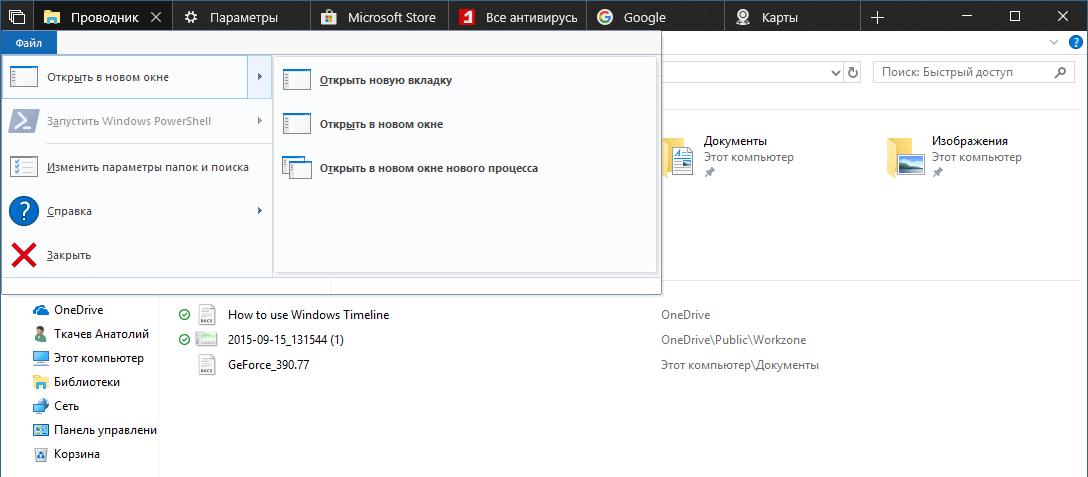Screen dimensions: 1088x477
Task: Choose Закрыть in the File menu
Action: (135, 255)
